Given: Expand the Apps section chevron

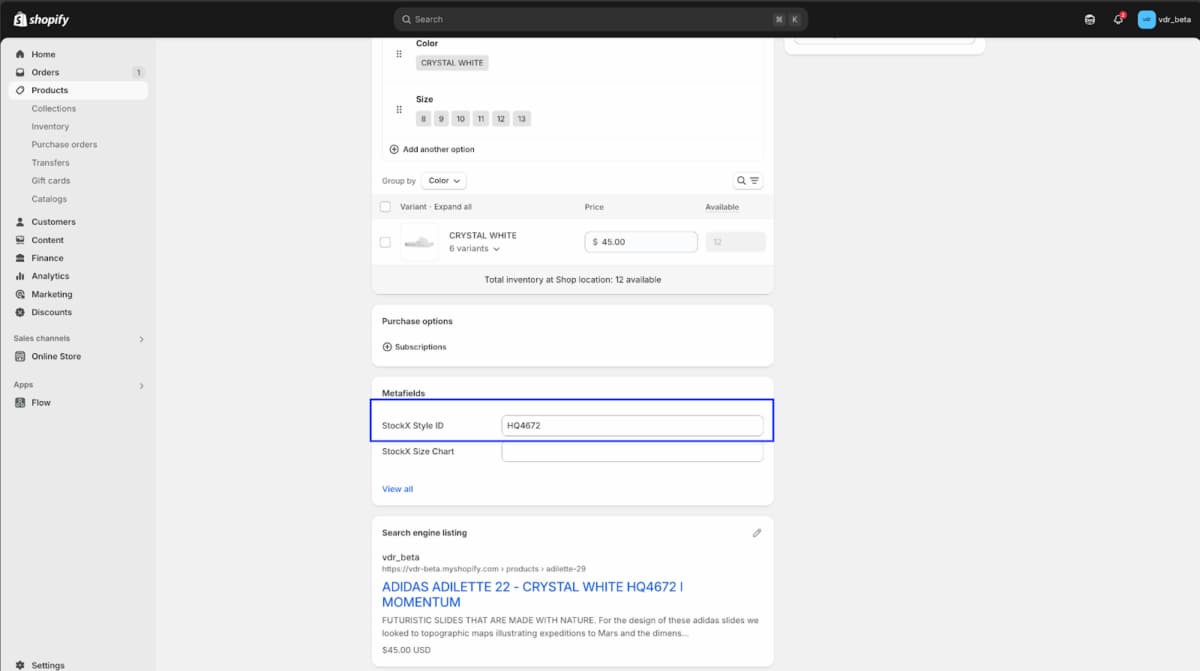Looking at the screenshot, I should pos(141,385).
